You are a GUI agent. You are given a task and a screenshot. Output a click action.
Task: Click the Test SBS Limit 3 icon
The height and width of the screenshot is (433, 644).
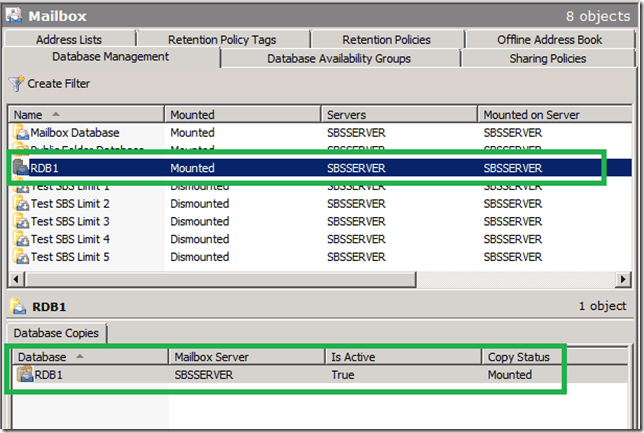[22, 221]
